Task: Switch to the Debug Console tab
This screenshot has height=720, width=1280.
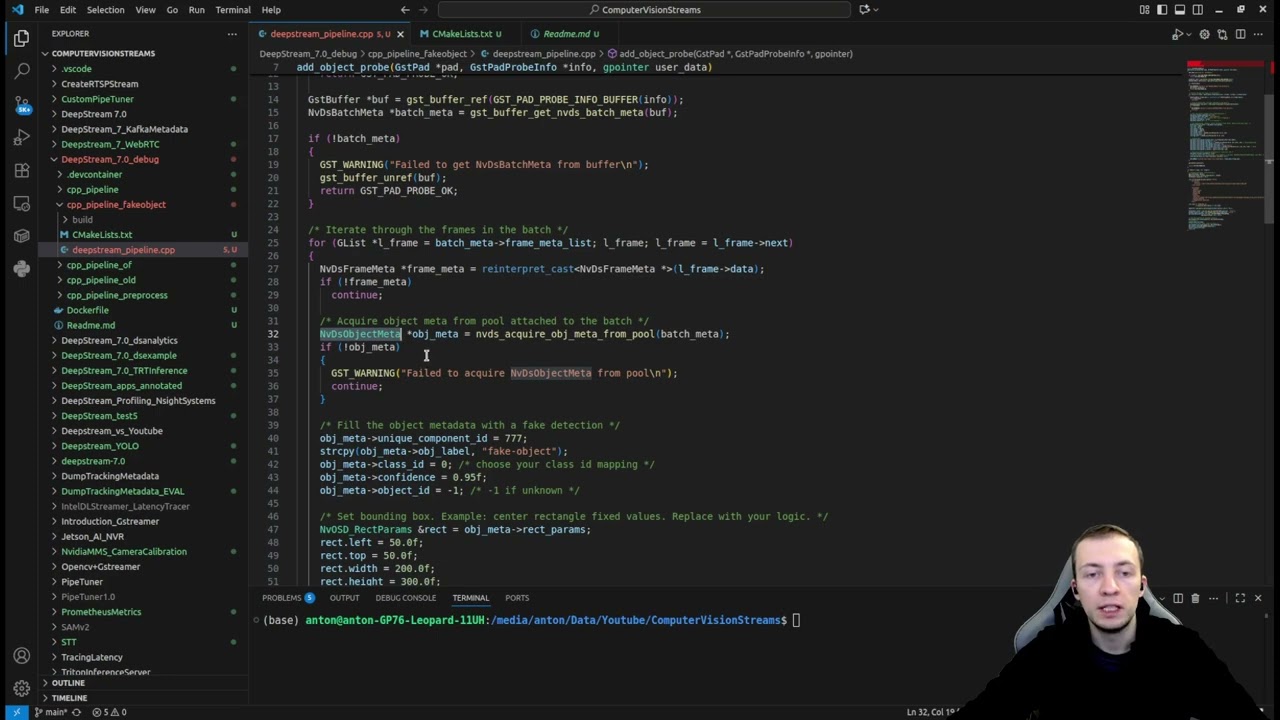Action: click(x=406, y=598)
